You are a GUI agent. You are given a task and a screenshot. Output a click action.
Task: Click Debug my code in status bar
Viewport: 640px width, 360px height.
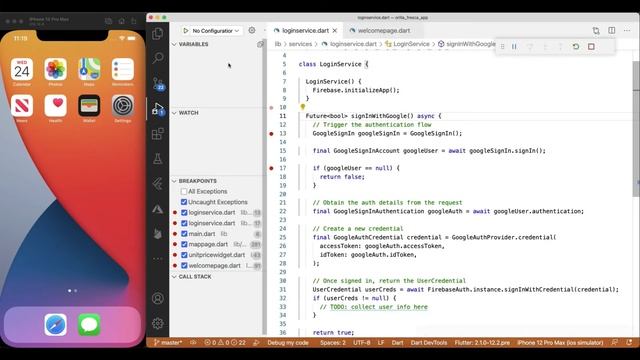[288, 343]
